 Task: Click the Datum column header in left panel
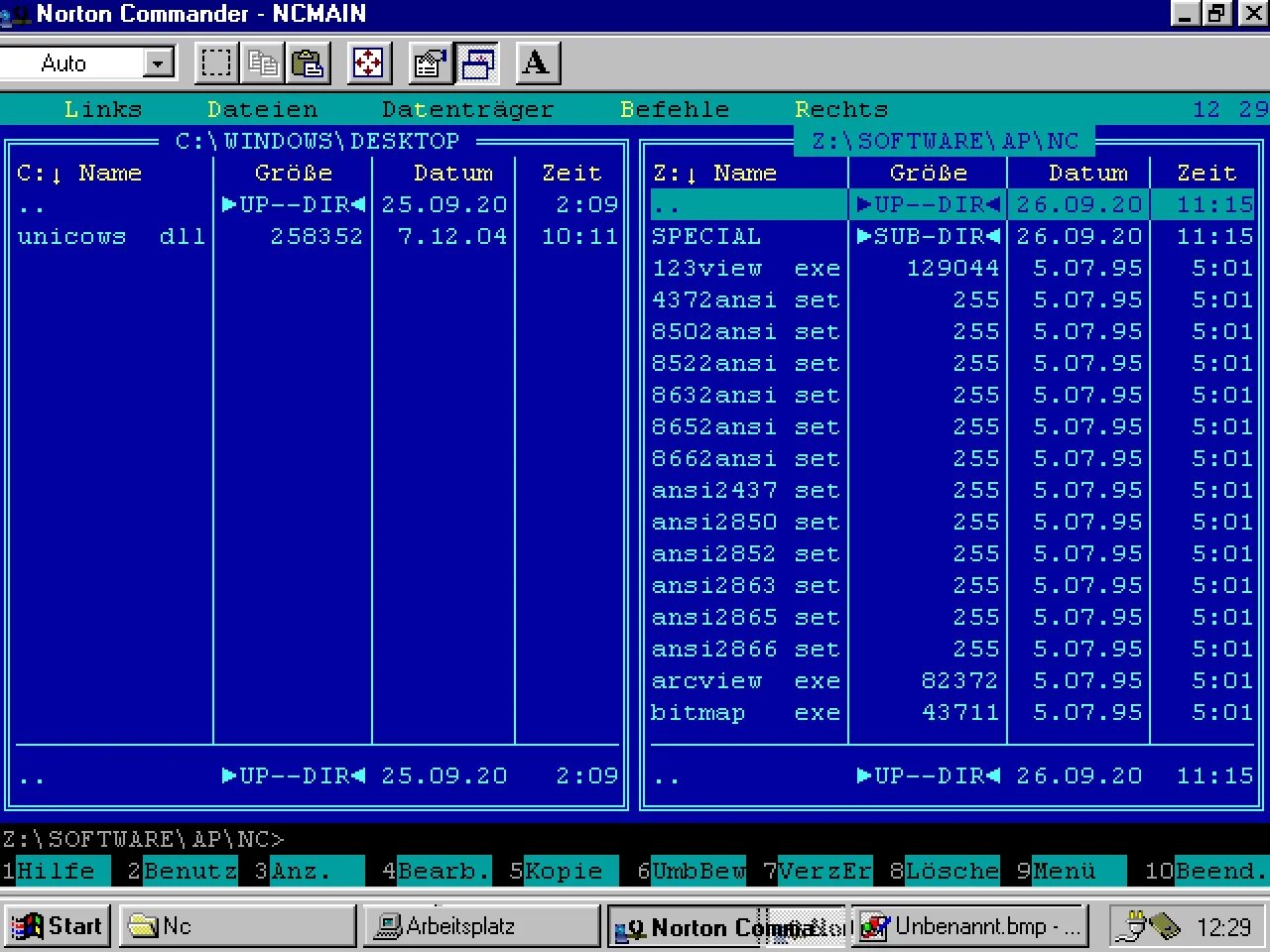tap(452, 173)
